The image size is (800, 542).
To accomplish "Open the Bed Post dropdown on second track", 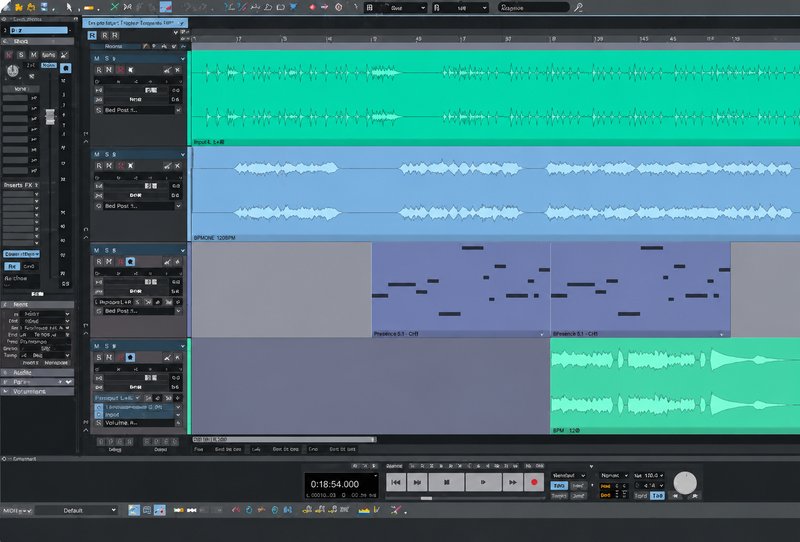I will click(178, 206).
